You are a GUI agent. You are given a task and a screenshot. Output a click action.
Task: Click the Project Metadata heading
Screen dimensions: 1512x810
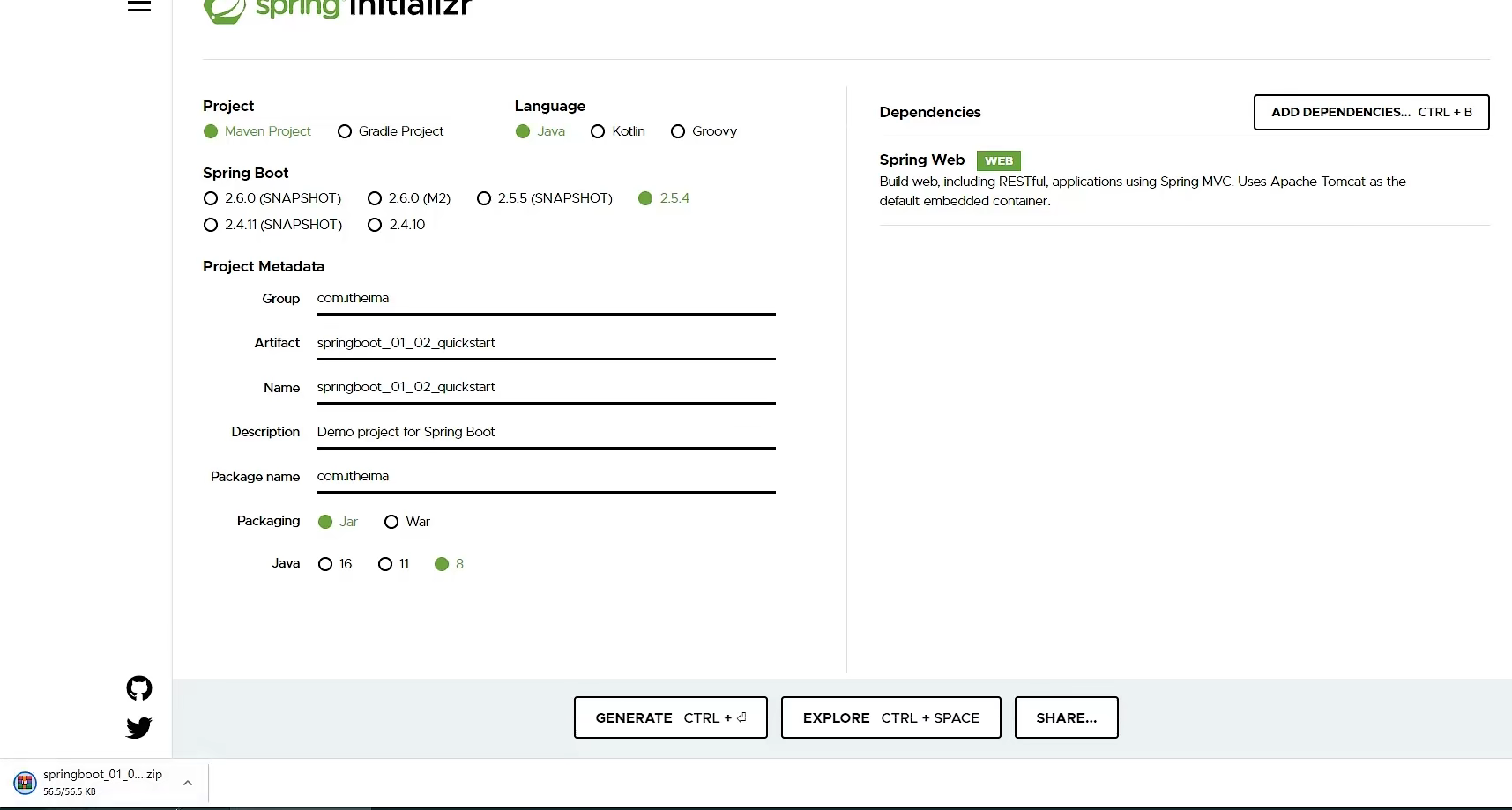[x=264, y=266]
